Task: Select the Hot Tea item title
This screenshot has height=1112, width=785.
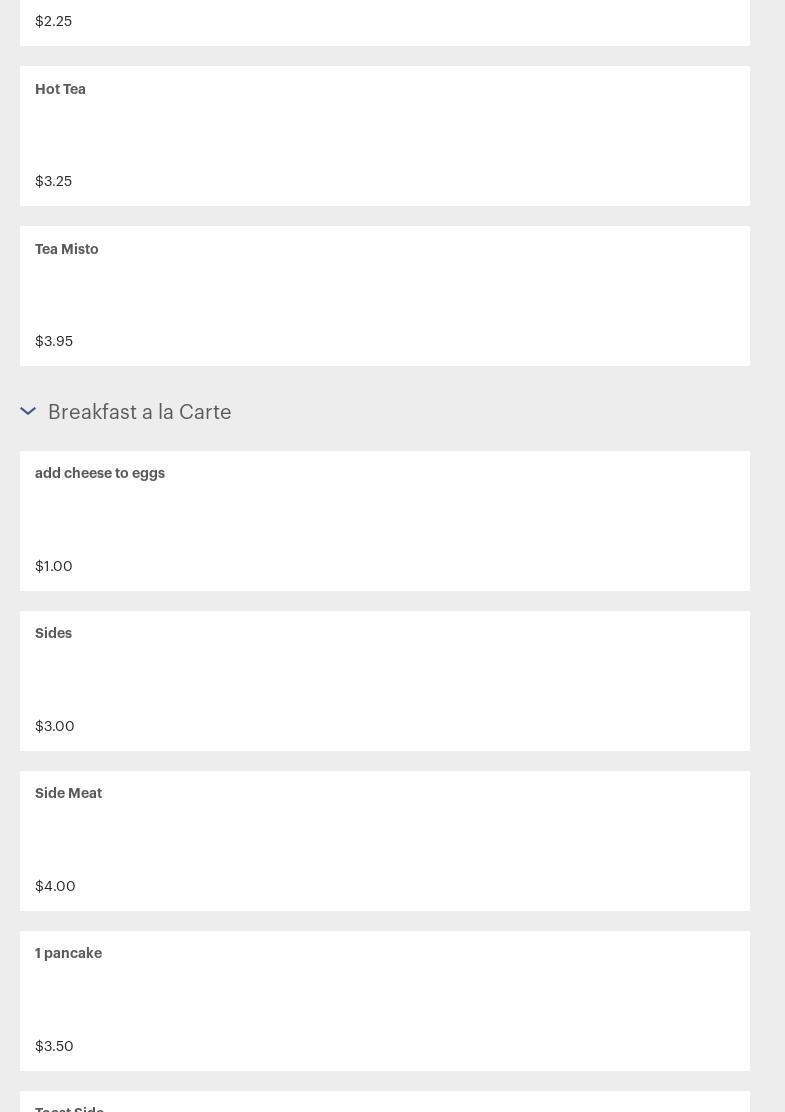Action: click(60, 89)
